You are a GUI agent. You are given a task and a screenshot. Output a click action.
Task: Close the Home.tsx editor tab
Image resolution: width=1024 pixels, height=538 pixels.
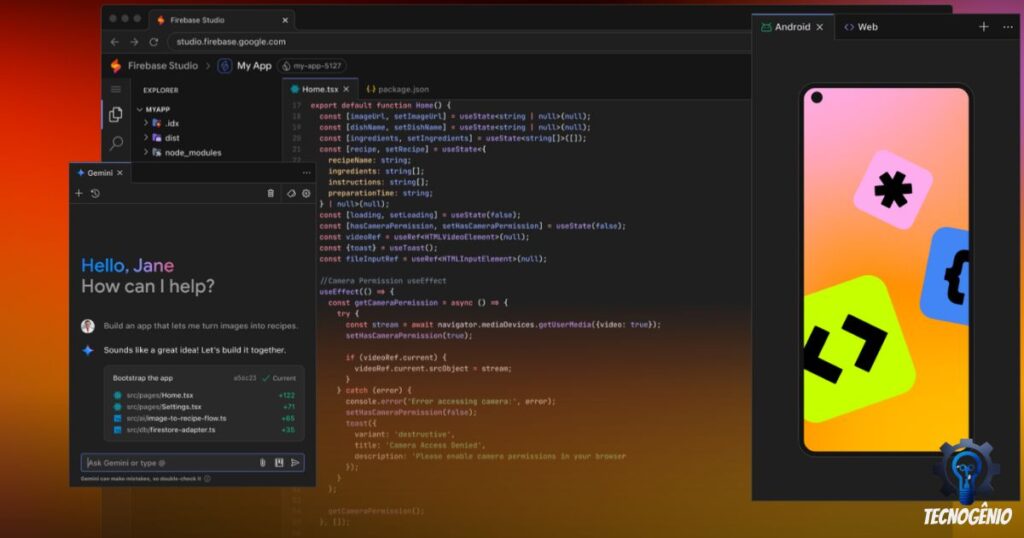[346, 89]
